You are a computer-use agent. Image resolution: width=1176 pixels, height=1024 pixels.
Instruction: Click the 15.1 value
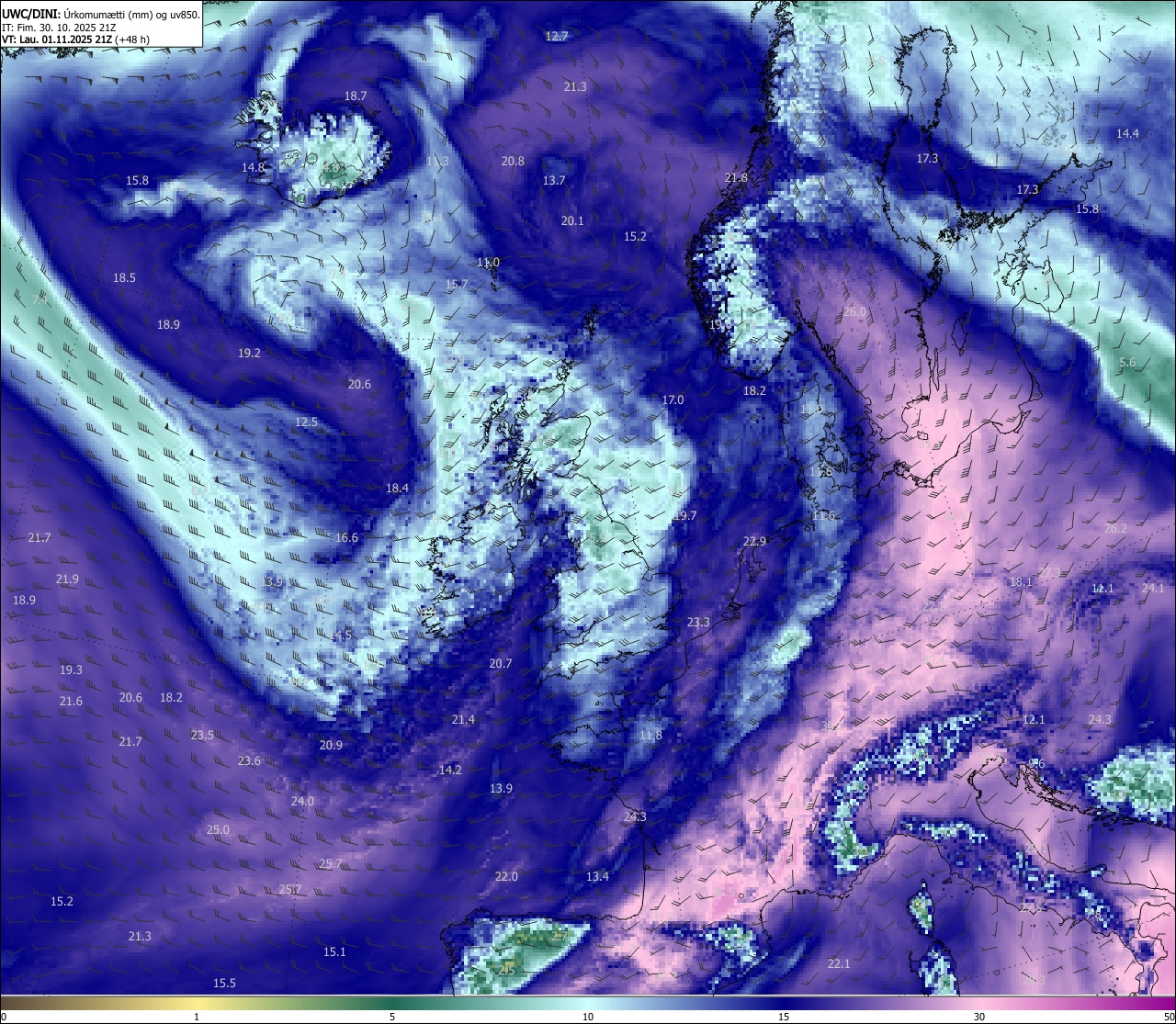[x=334, y=951]
